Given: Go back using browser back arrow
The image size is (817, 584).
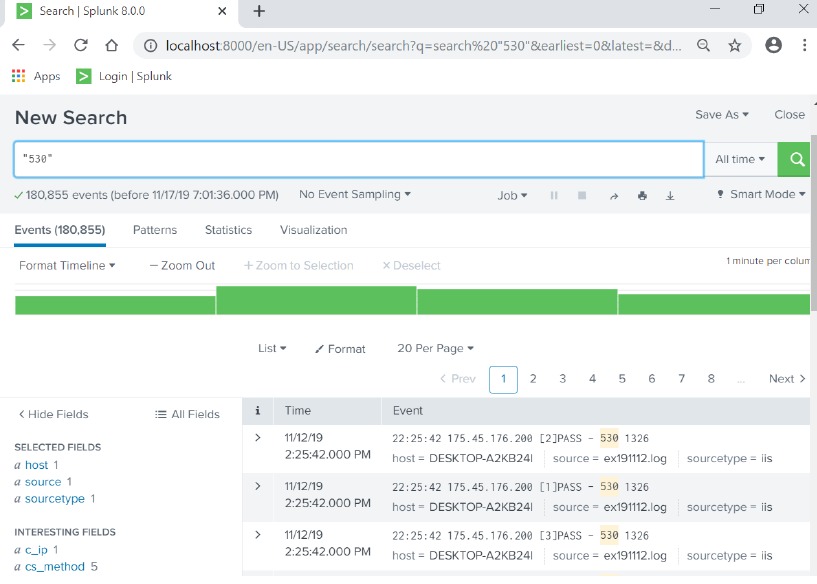Looking at the screenshot, I should (x=18, y=45).
